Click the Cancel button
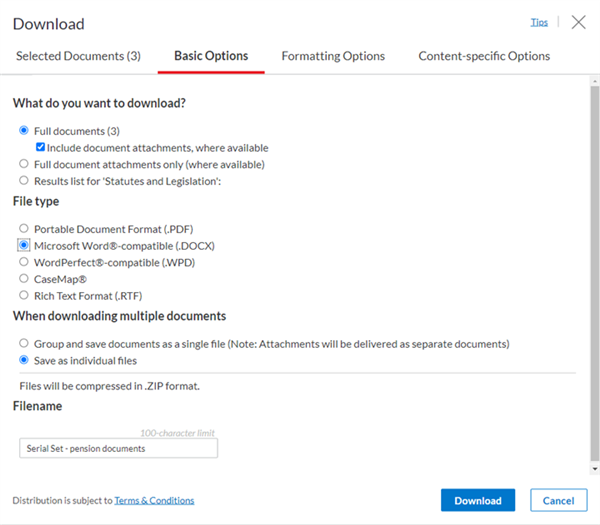 559,500
